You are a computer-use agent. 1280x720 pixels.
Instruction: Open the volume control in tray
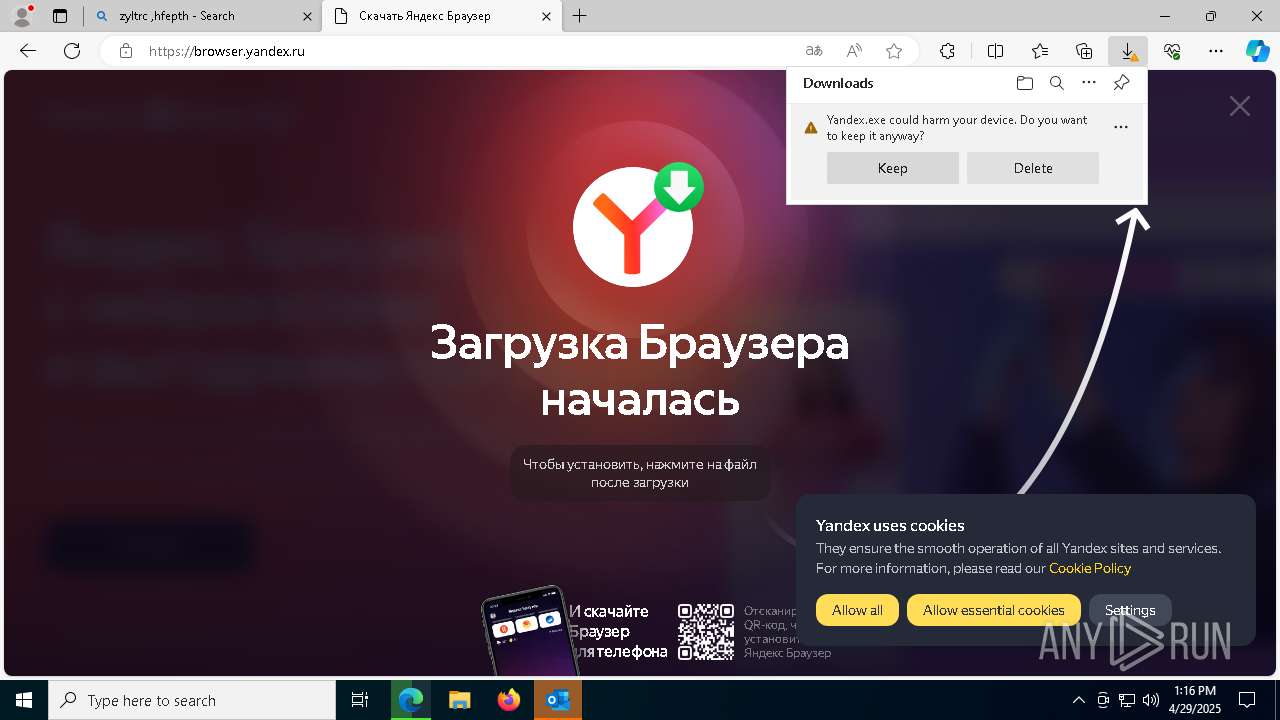coord(1151,700)
